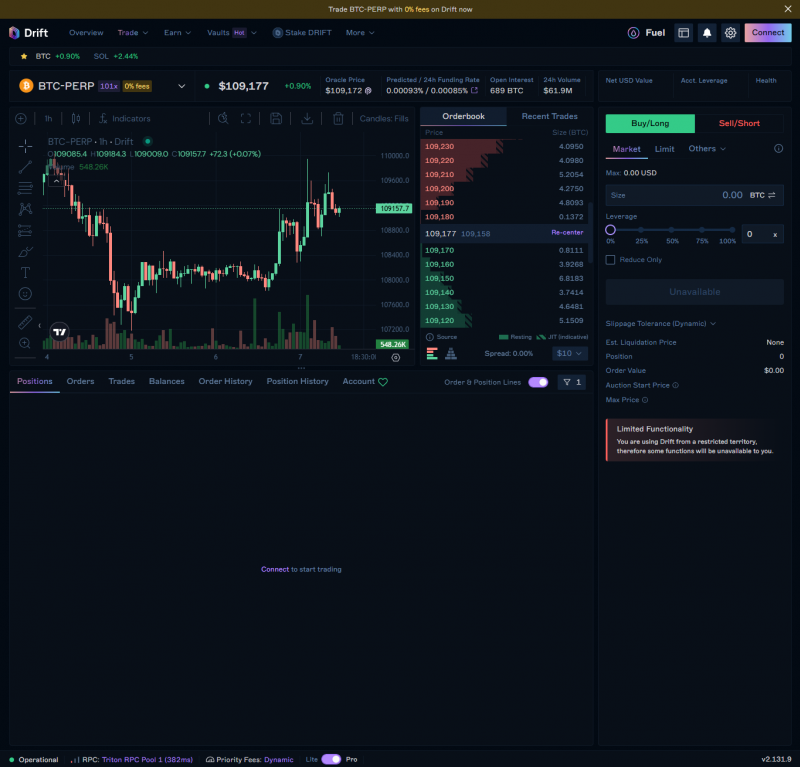Open Indicators panel on chart
800x767 pixels.
(125, 118)
